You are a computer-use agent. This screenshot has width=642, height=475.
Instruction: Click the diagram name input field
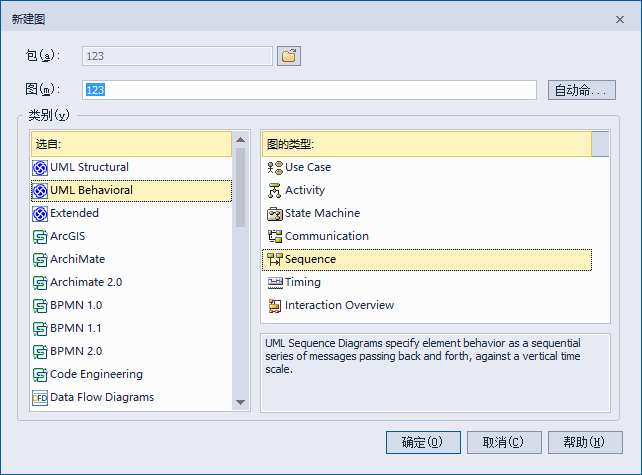(x=310, y=90)
